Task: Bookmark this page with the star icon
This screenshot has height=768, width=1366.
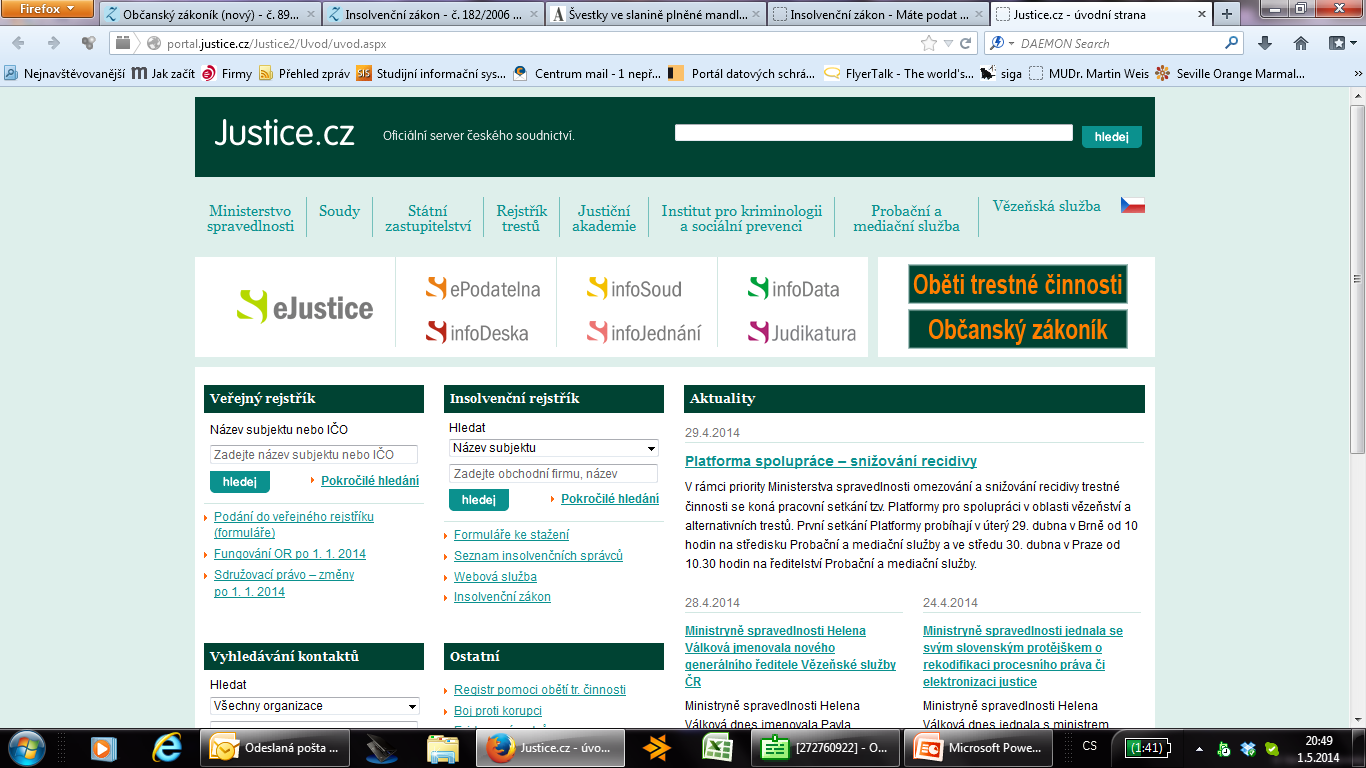Action: click(929, 43)
